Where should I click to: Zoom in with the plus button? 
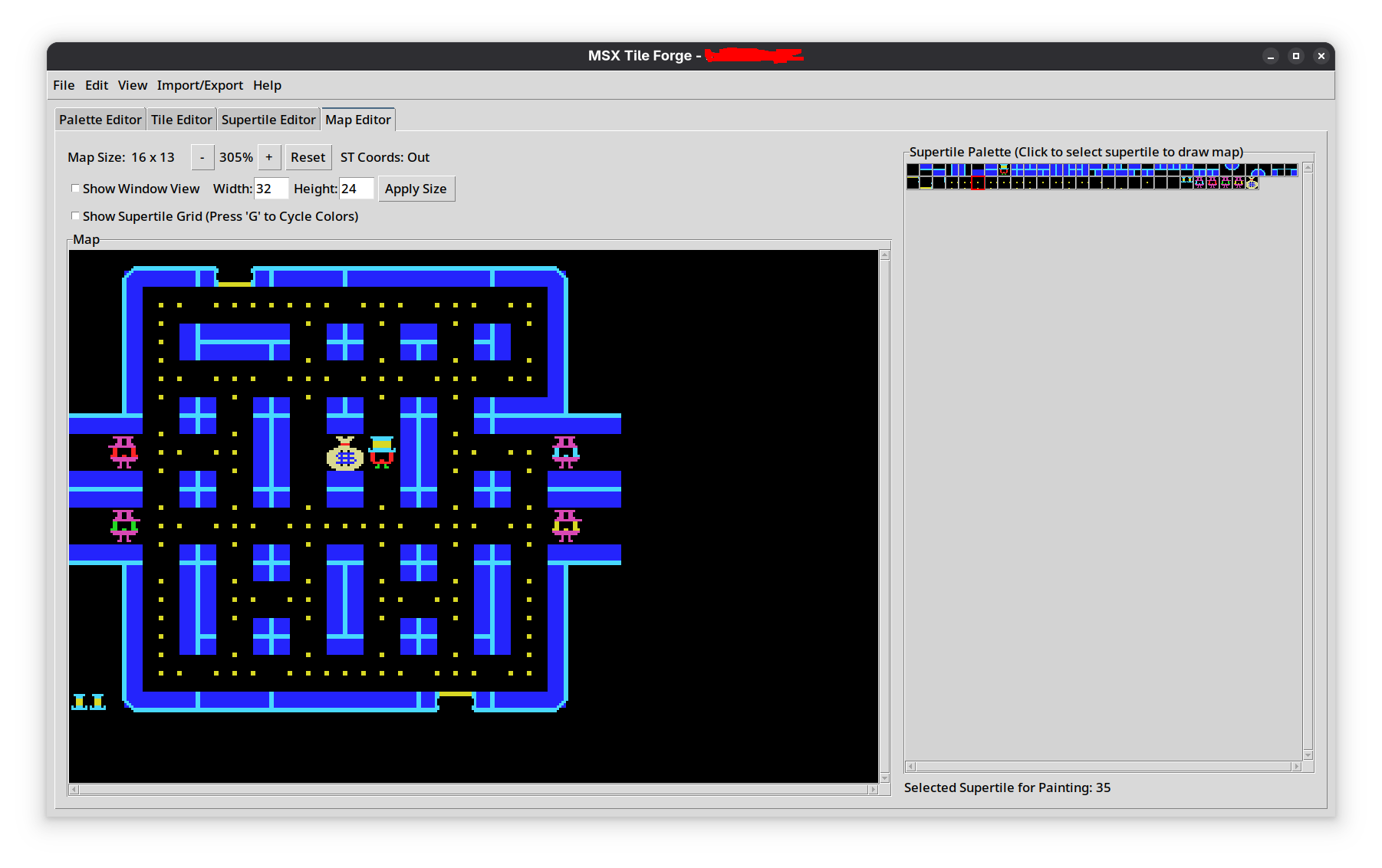tap(269, 157)
